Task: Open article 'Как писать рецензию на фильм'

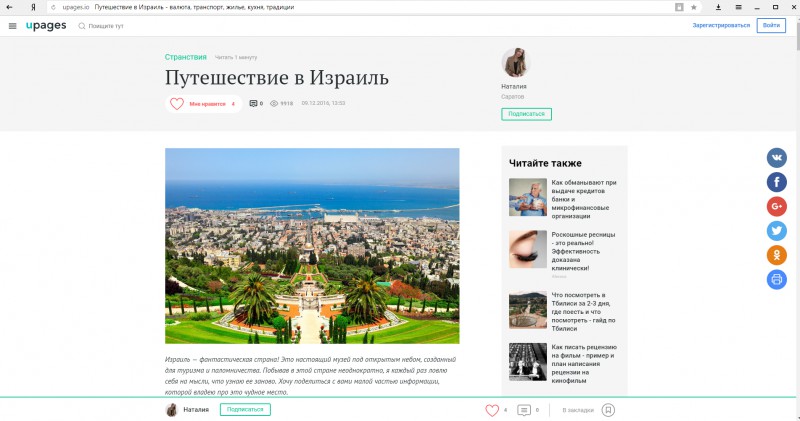Action: click(x=584, y=364)
